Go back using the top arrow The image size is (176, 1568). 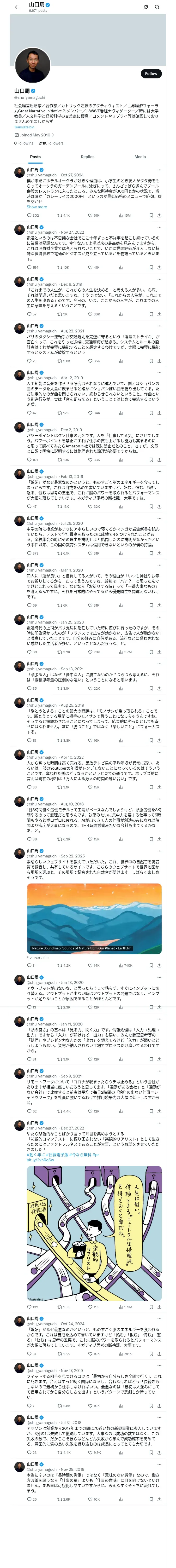point(17,7)
